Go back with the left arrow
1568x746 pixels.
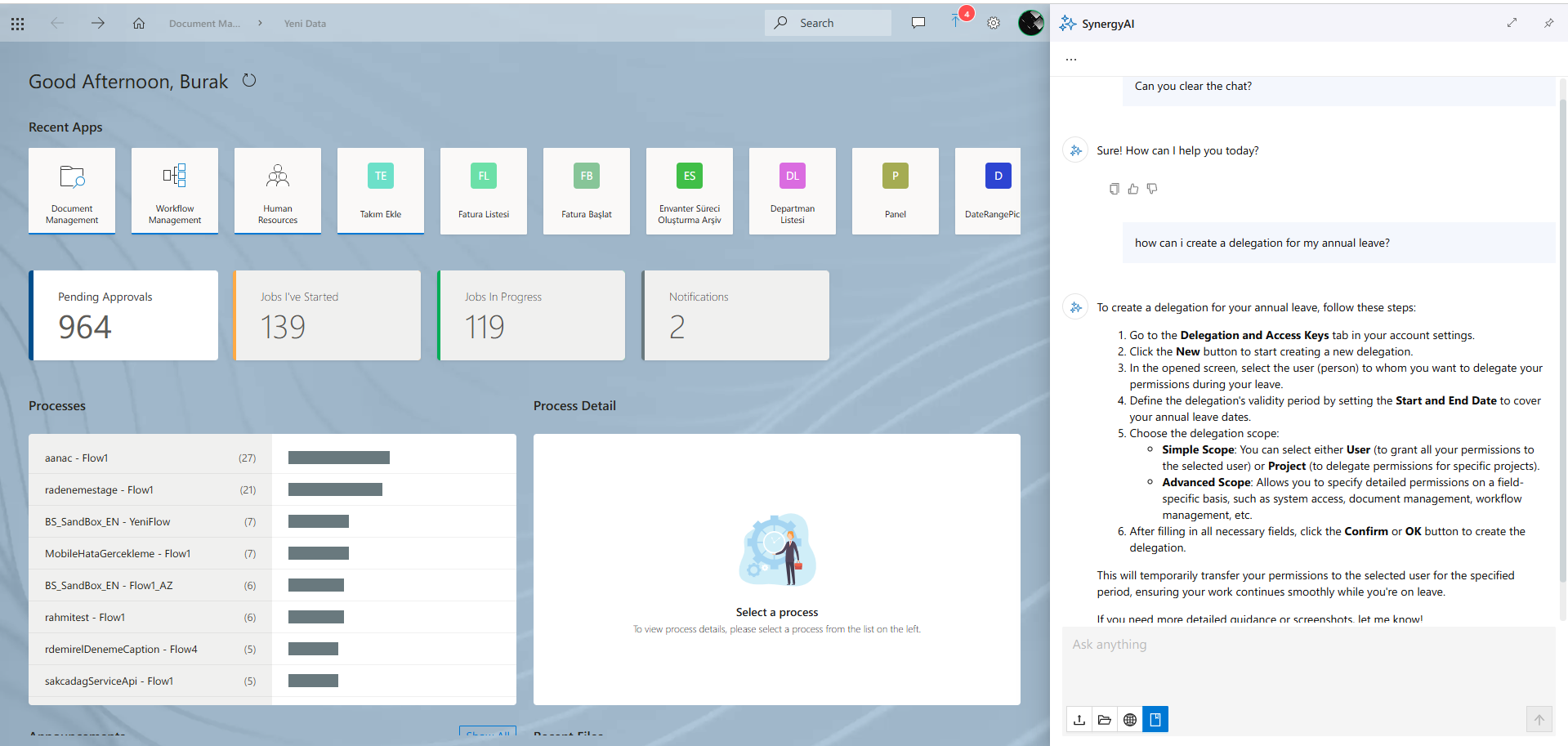click(x=57, y=23)
